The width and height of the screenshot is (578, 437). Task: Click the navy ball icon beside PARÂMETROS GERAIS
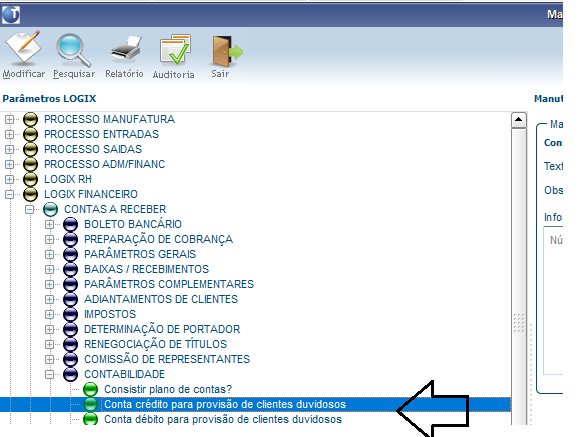click(x=70, y=254)
